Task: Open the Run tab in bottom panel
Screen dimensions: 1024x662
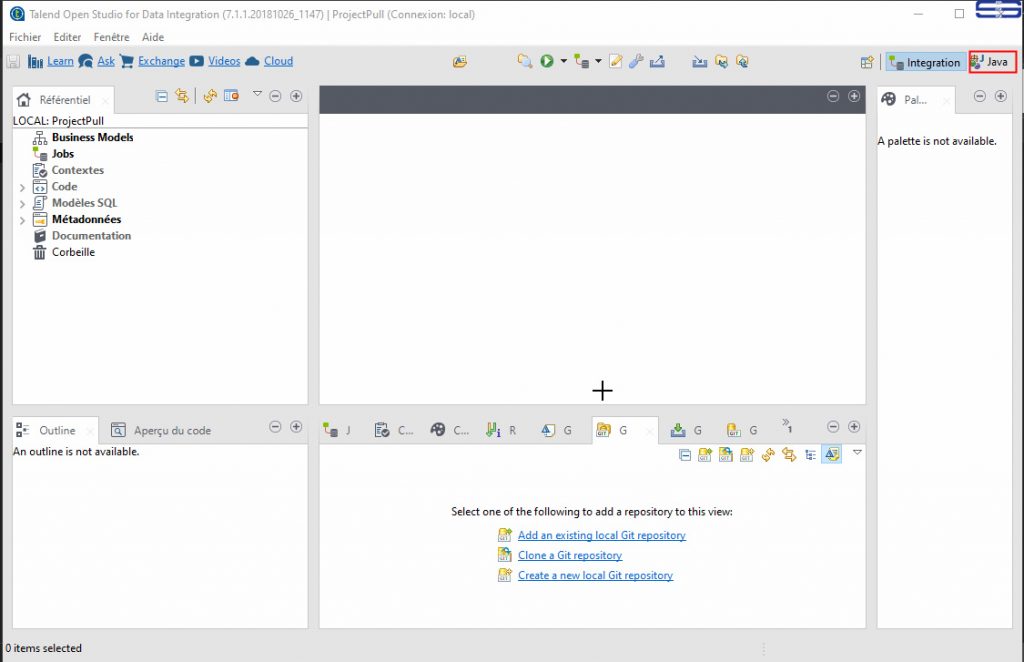Action: click(x=501, y=430)
